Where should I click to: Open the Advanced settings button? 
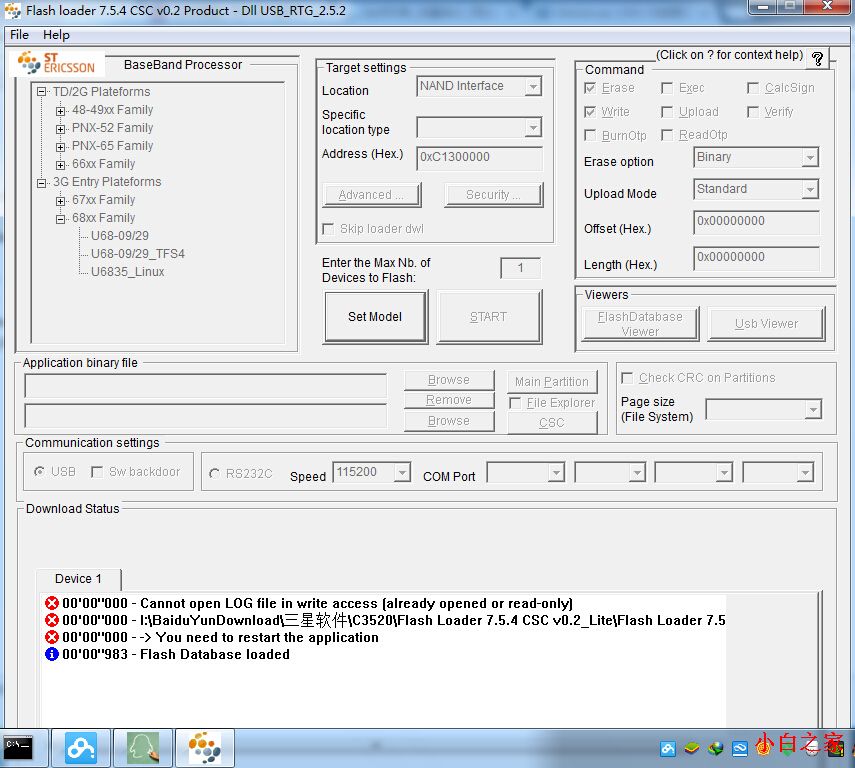coord(371,195)
